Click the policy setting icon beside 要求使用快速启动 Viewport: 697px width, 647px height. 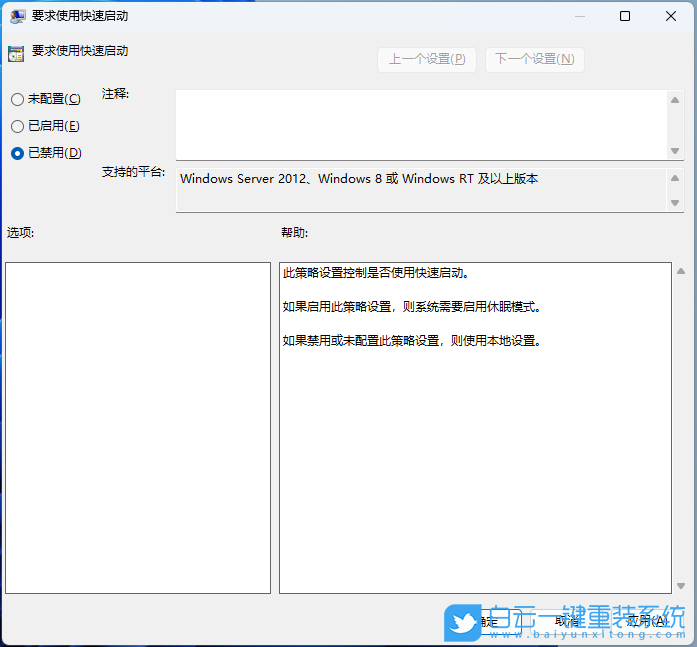coord(16,54)
